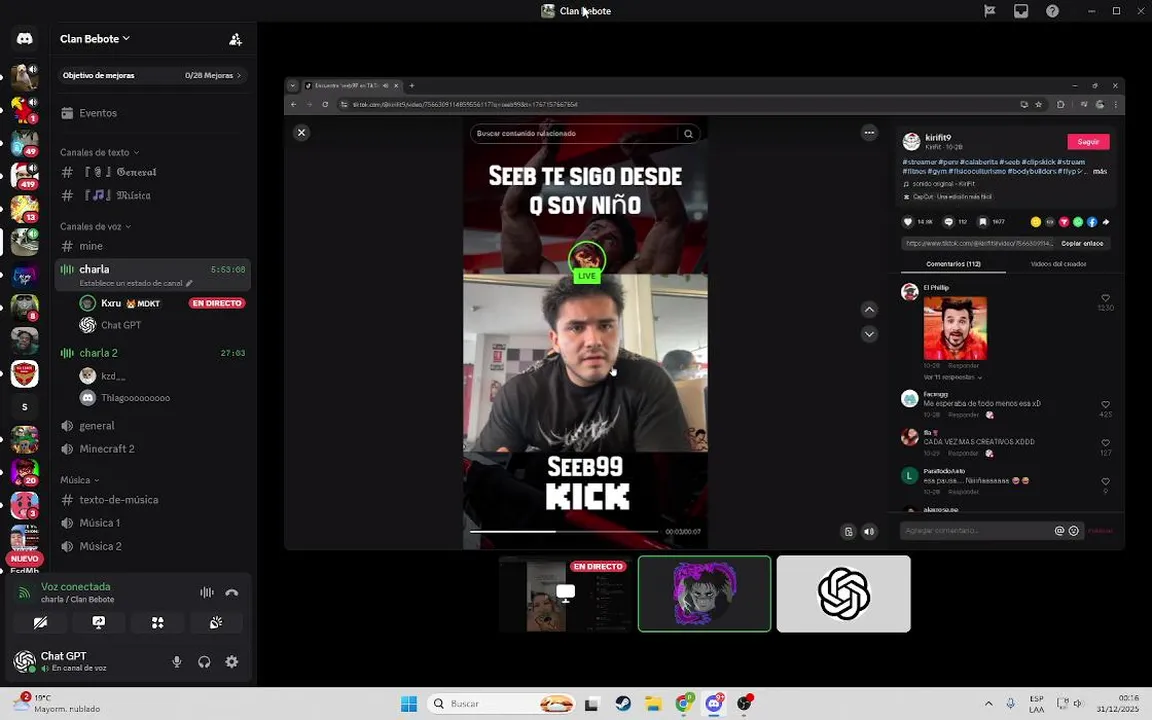
Task: Disconnect from the voice channel
Action: coord(231,593)
